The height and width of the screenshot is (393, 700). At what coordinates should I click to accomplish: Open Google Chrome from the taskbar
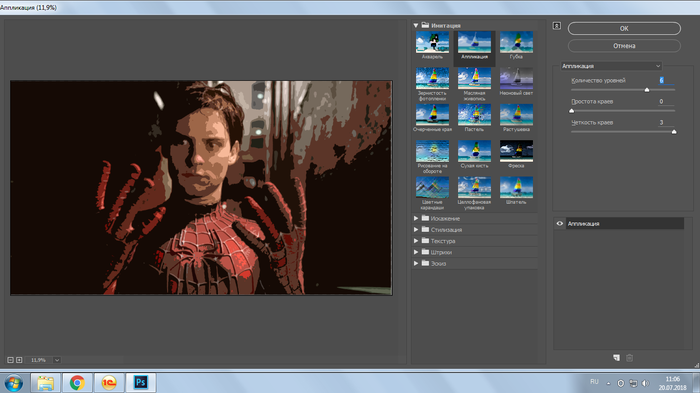[77, 382]
